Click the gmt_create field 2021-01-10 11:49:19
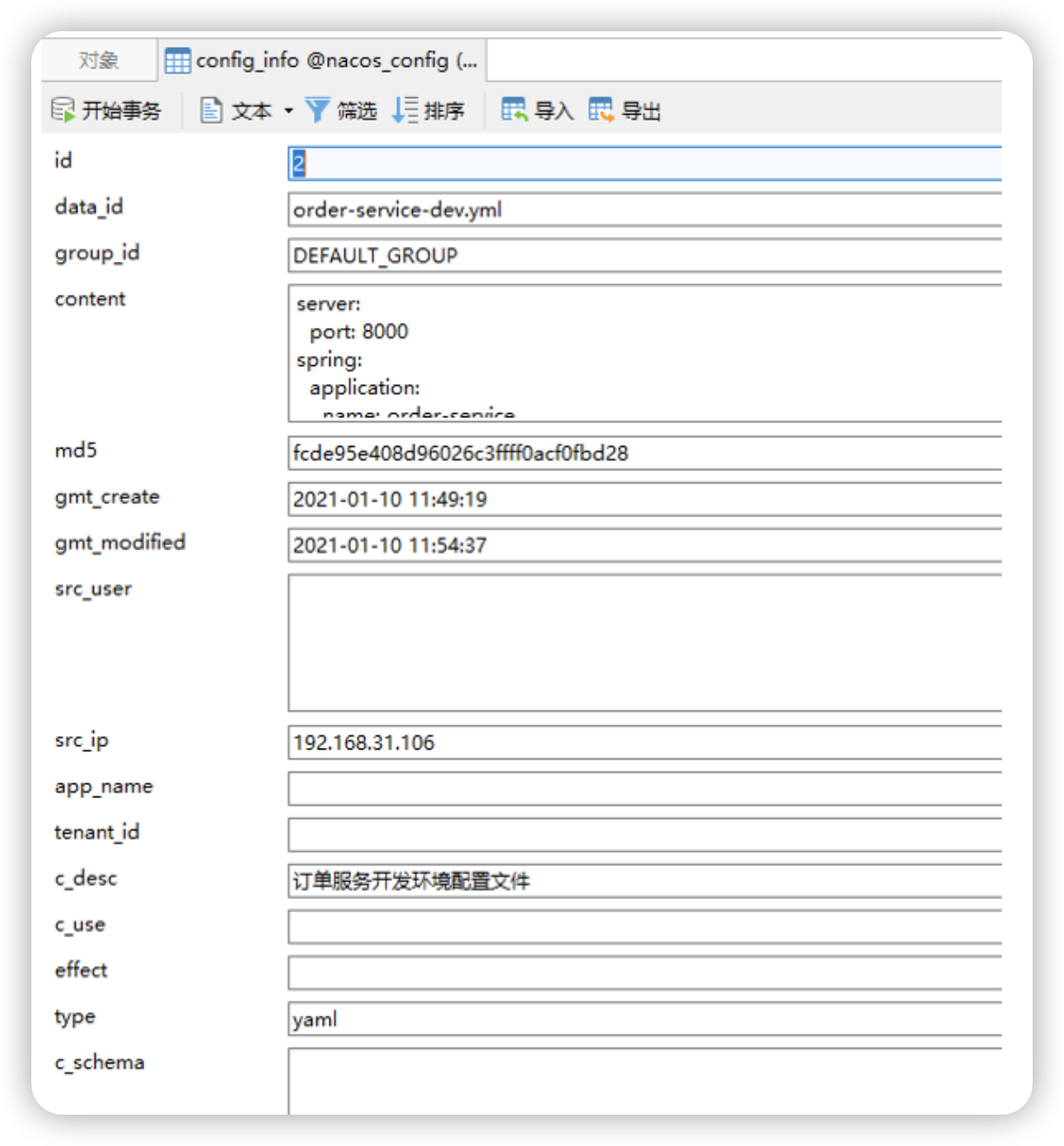 644,499
